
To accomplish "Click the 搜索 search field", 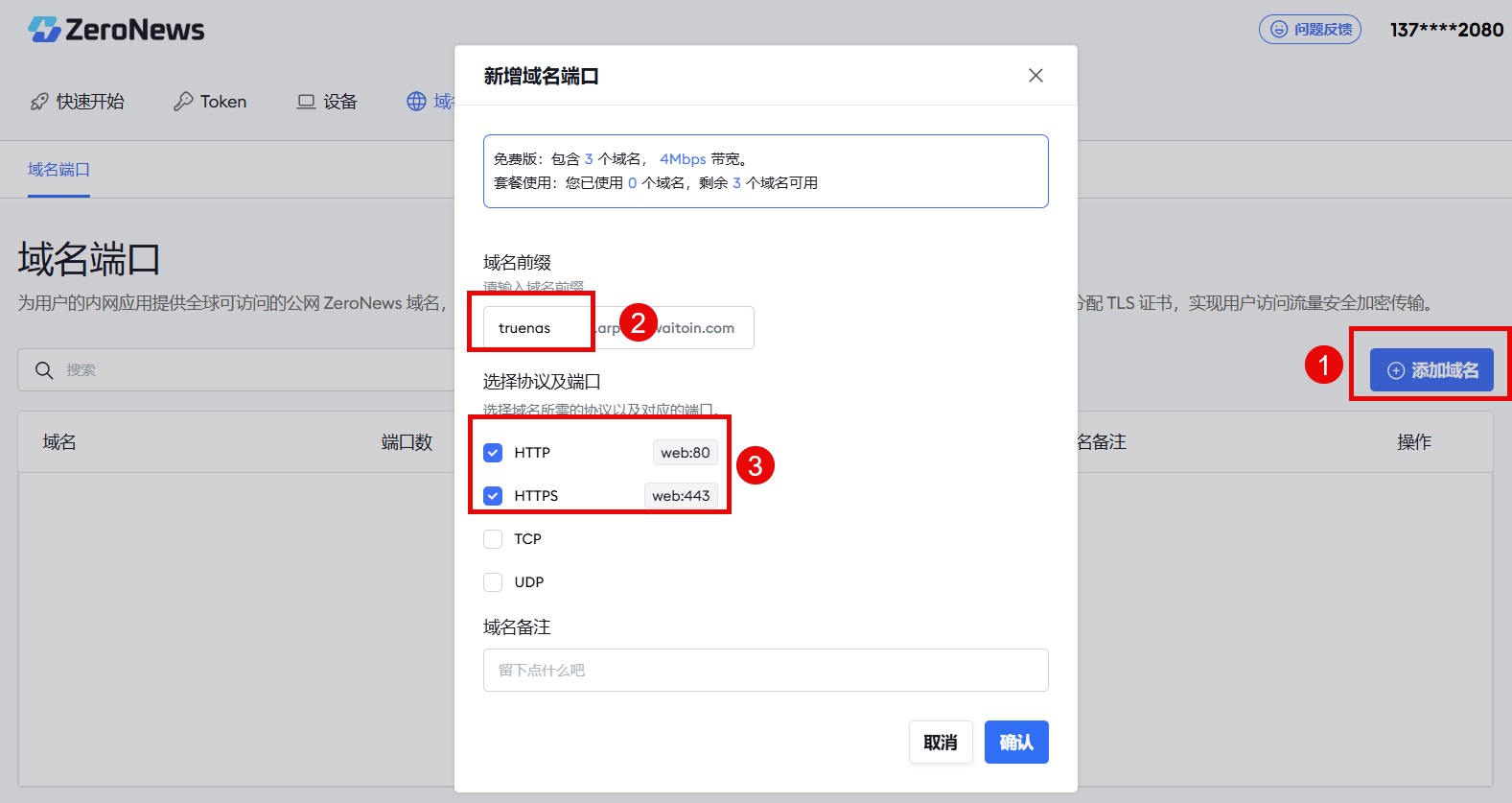I will point(236,370).
